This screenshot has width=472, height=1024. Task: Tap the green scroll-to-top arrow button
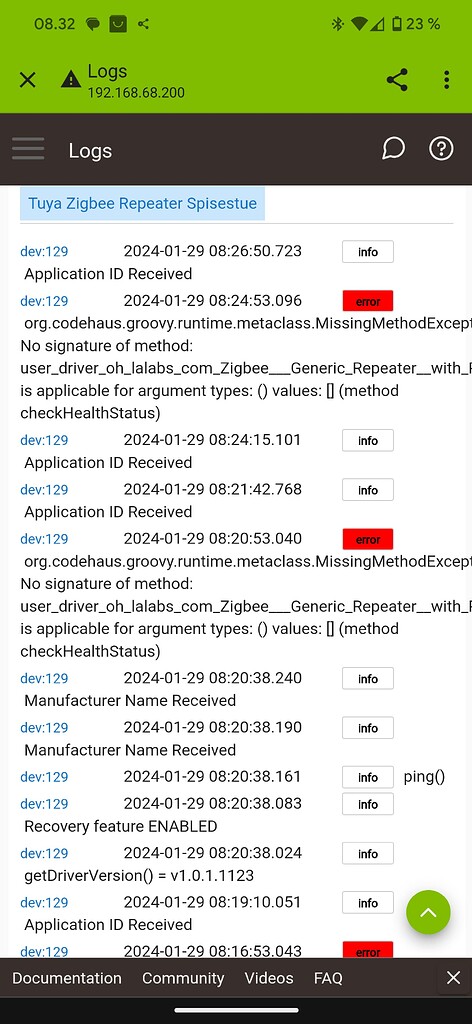point(428,912)
